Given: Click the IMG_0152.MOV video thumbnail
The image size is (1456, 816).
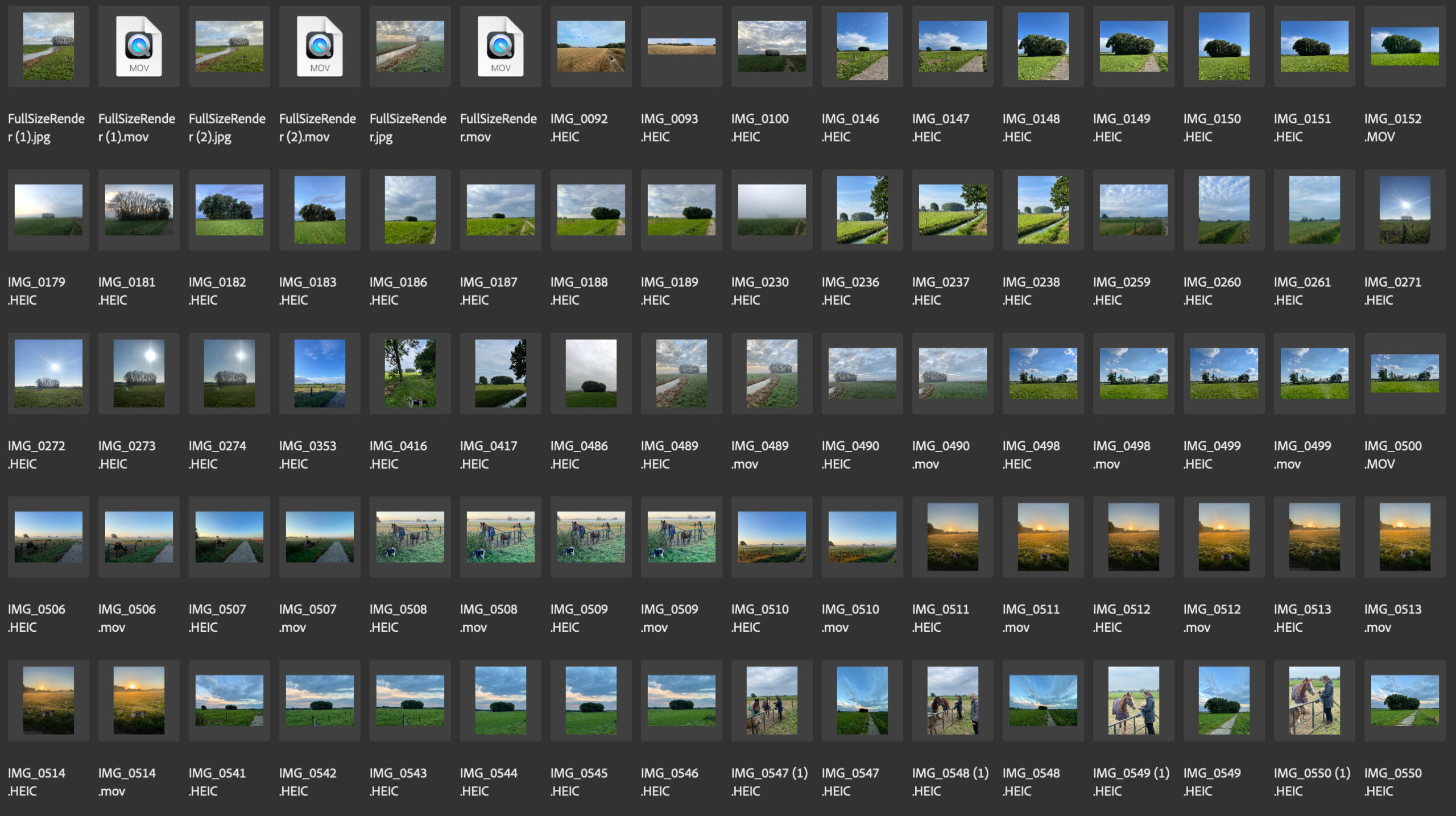Looking at the screenshot, I should click(1405, 47).
